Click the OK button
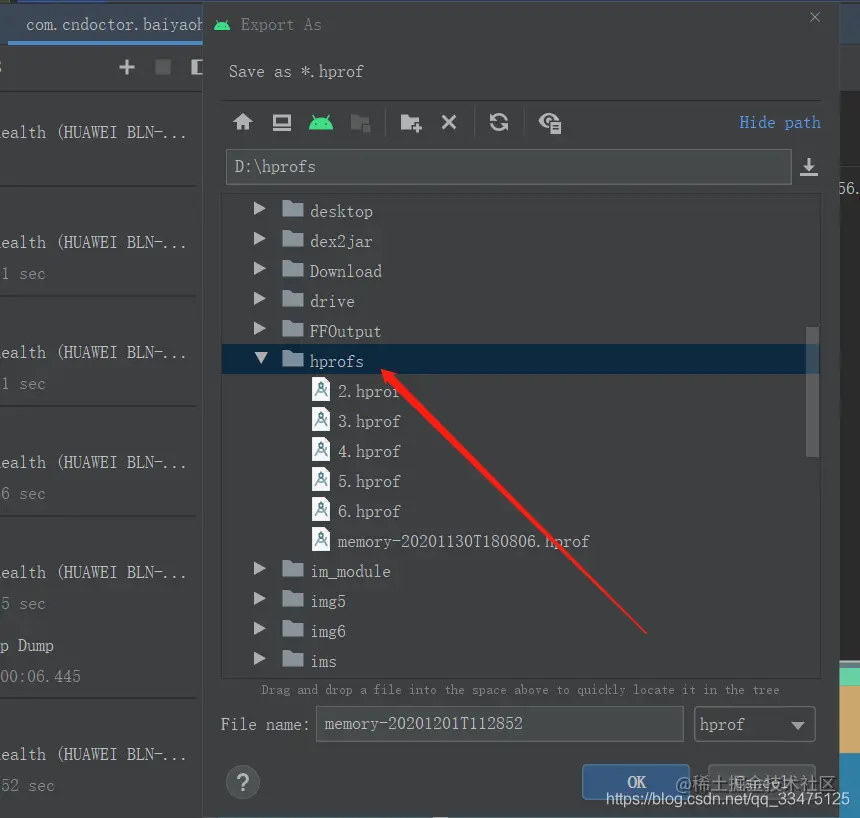Image resolution: width=860 pixels, height=818 pixels. pos(636,782)
